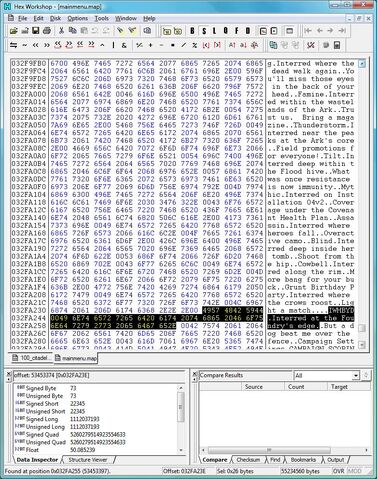Open the Tools menu

[102, 18]
